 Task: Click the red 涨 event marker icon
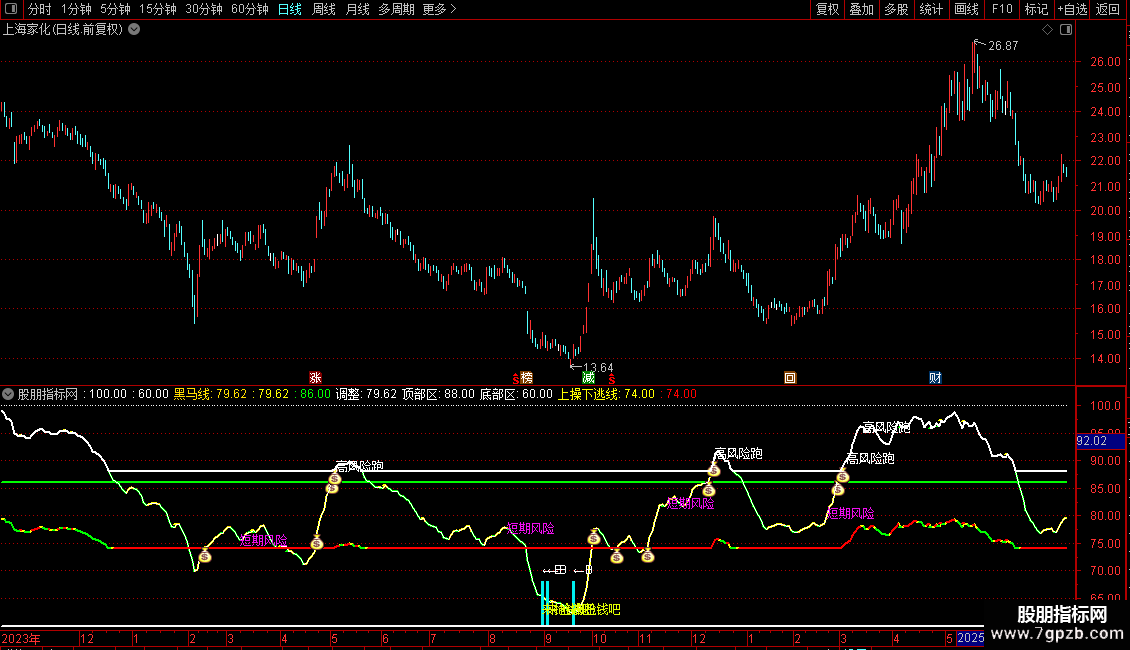tap(315, 378)
